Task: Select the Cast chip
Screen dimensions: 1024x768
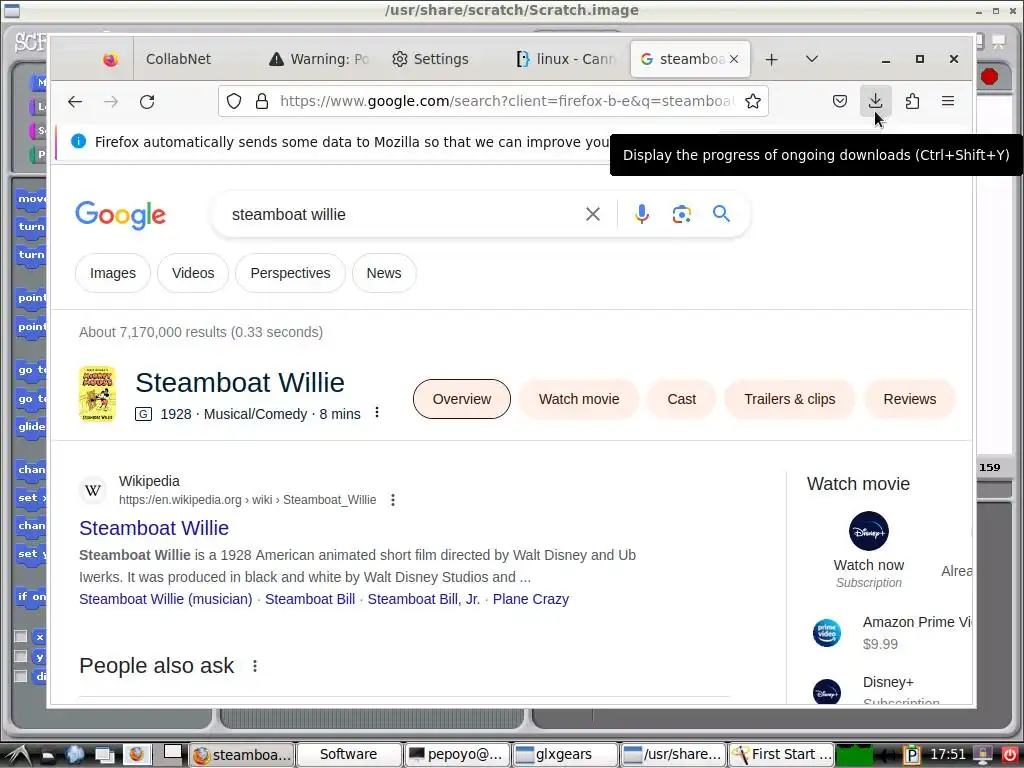Action: click(681, 399)
